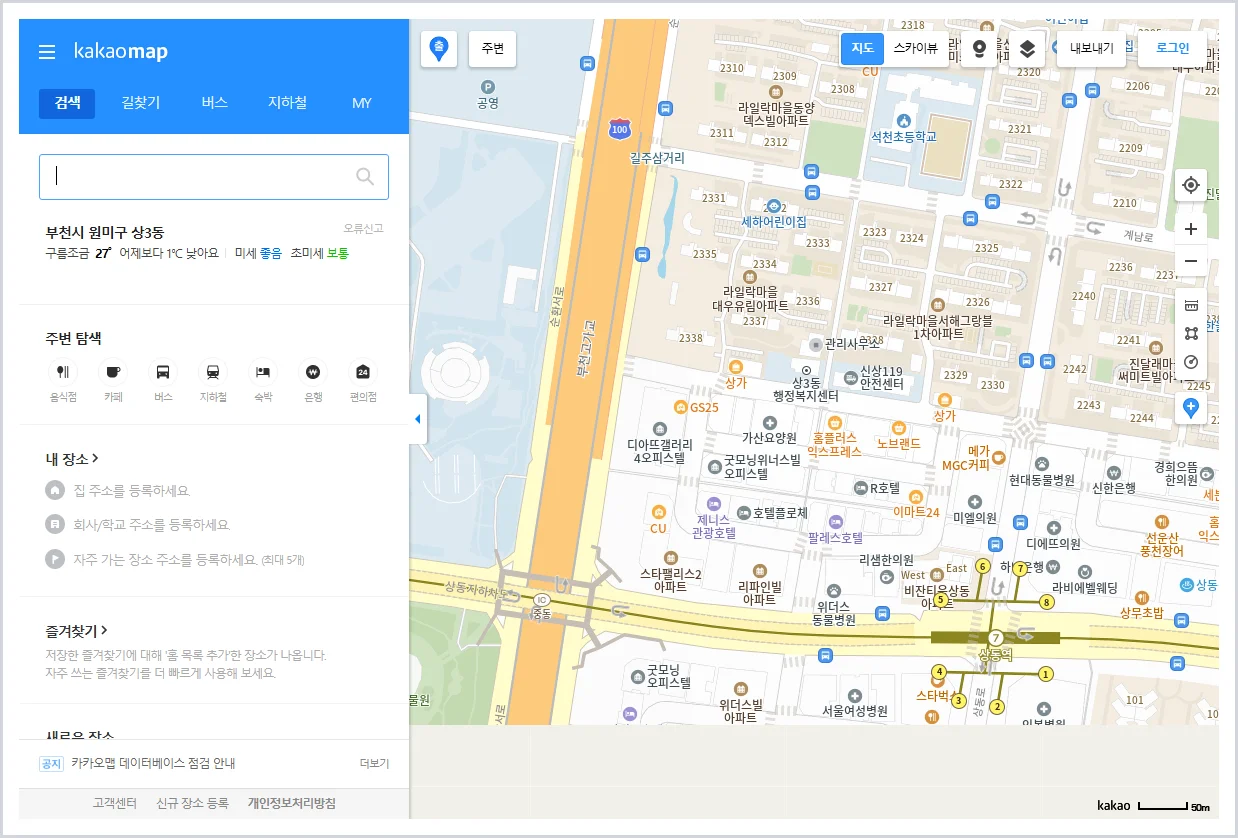The width and height of the screenshot is (1238, 838).
Task: Open the hamburger menu beside kakaomap logo
Action: [47, 52]
